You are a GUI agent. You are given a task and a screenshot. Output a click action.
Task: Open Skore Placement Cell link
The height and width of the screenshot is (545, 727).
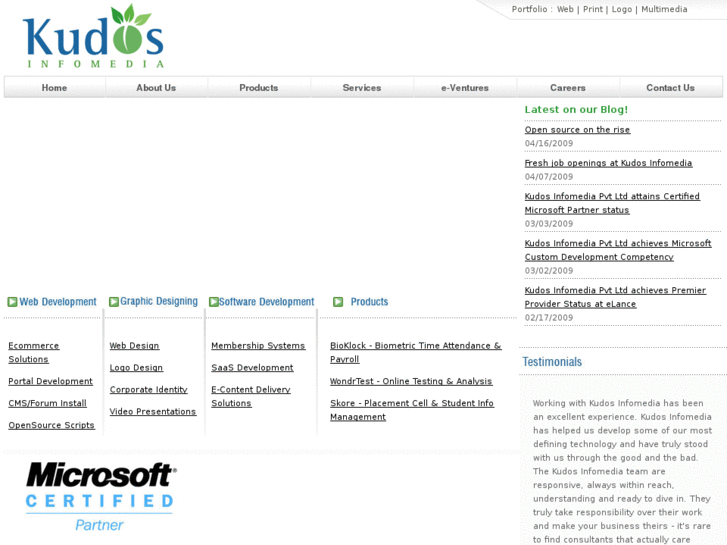412,410
